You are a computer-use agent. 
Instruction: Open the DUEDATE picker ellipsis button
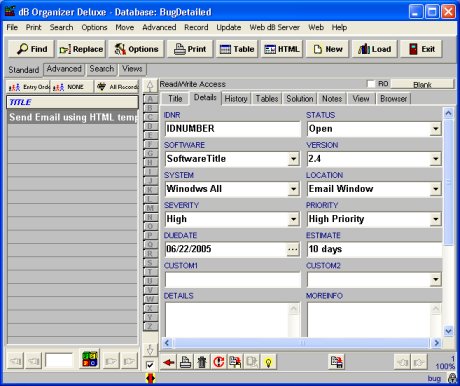(x=293, y=249)
